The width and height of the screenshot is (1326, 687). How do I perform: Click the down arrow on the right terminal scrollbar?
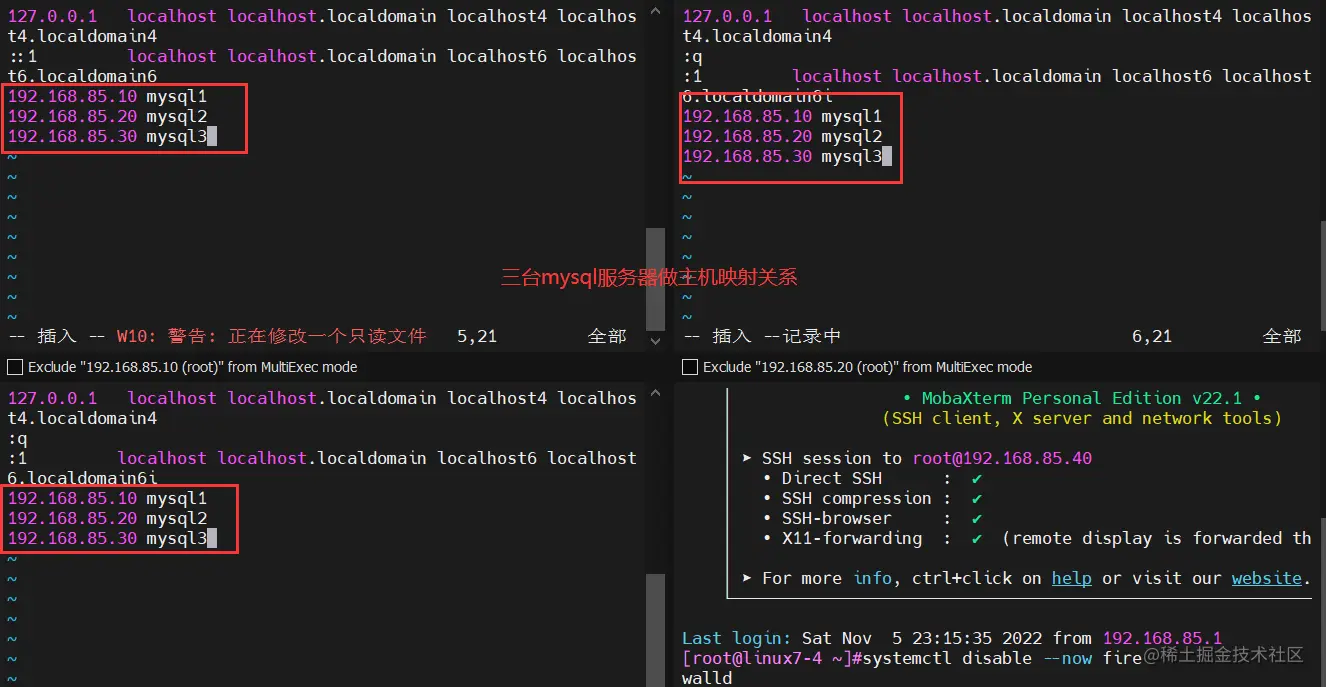(x=1318, y=343)
